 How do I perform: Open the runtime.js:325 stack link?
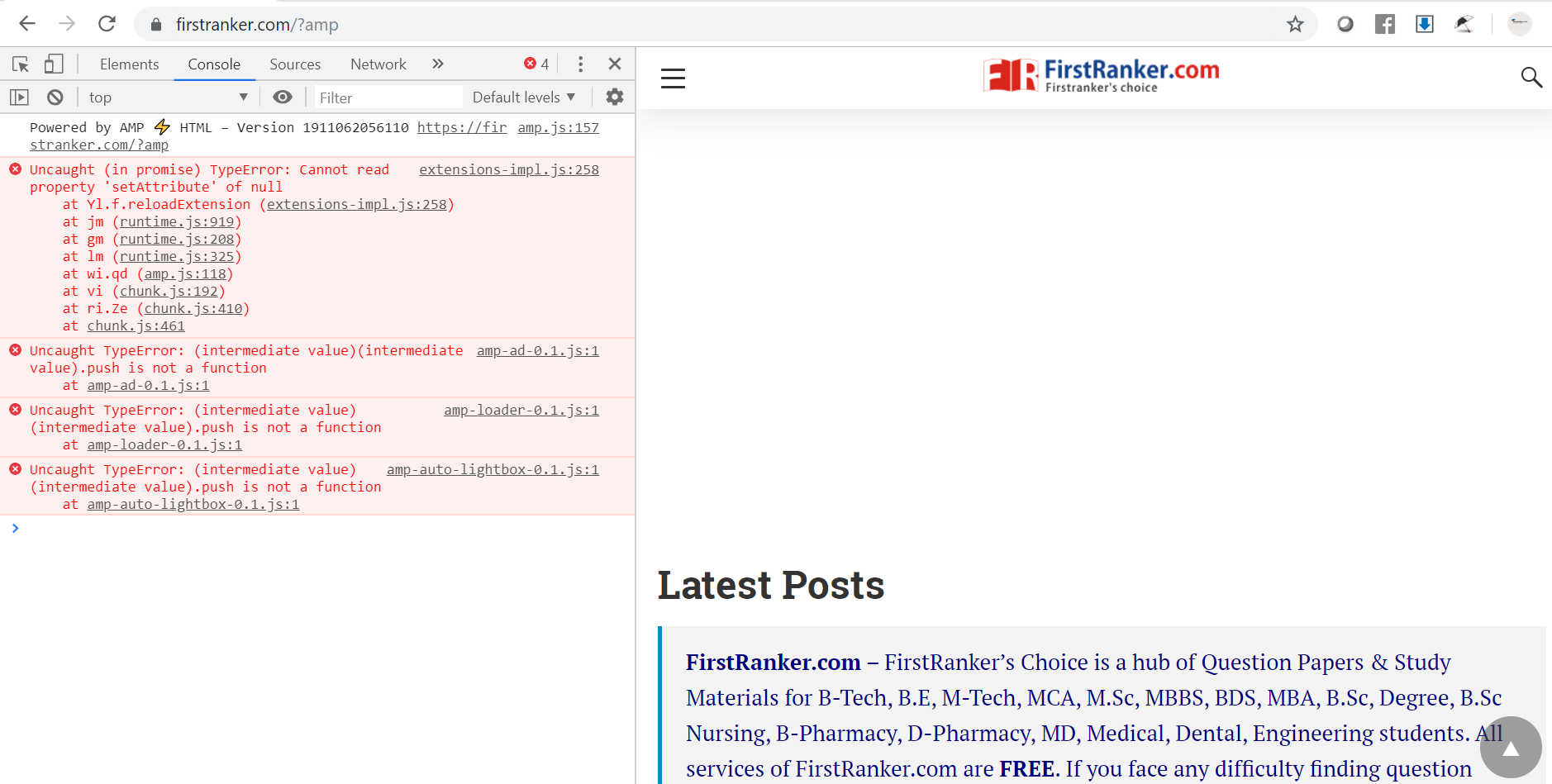tap(177, 256)
